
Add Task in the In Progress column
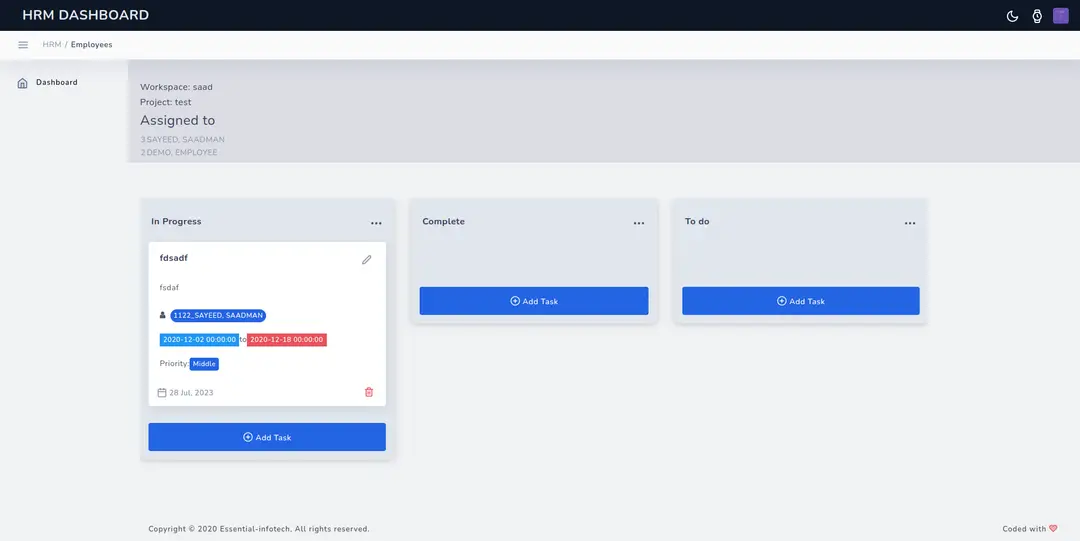tap(267, 437)
